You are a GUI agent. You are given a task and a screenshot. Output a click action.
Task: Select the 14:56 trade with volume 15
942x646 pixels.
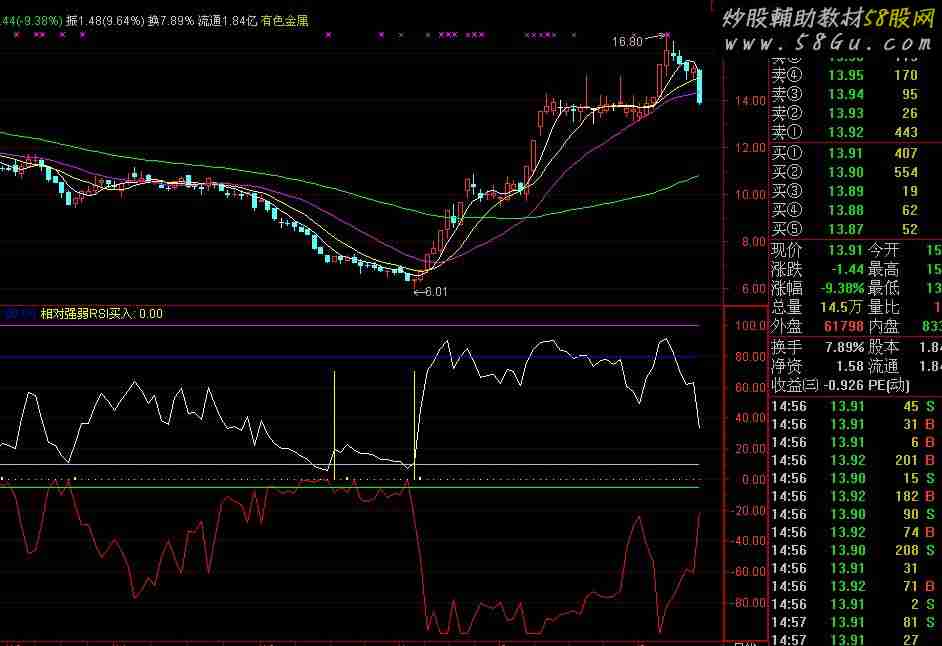coord(855,479)
